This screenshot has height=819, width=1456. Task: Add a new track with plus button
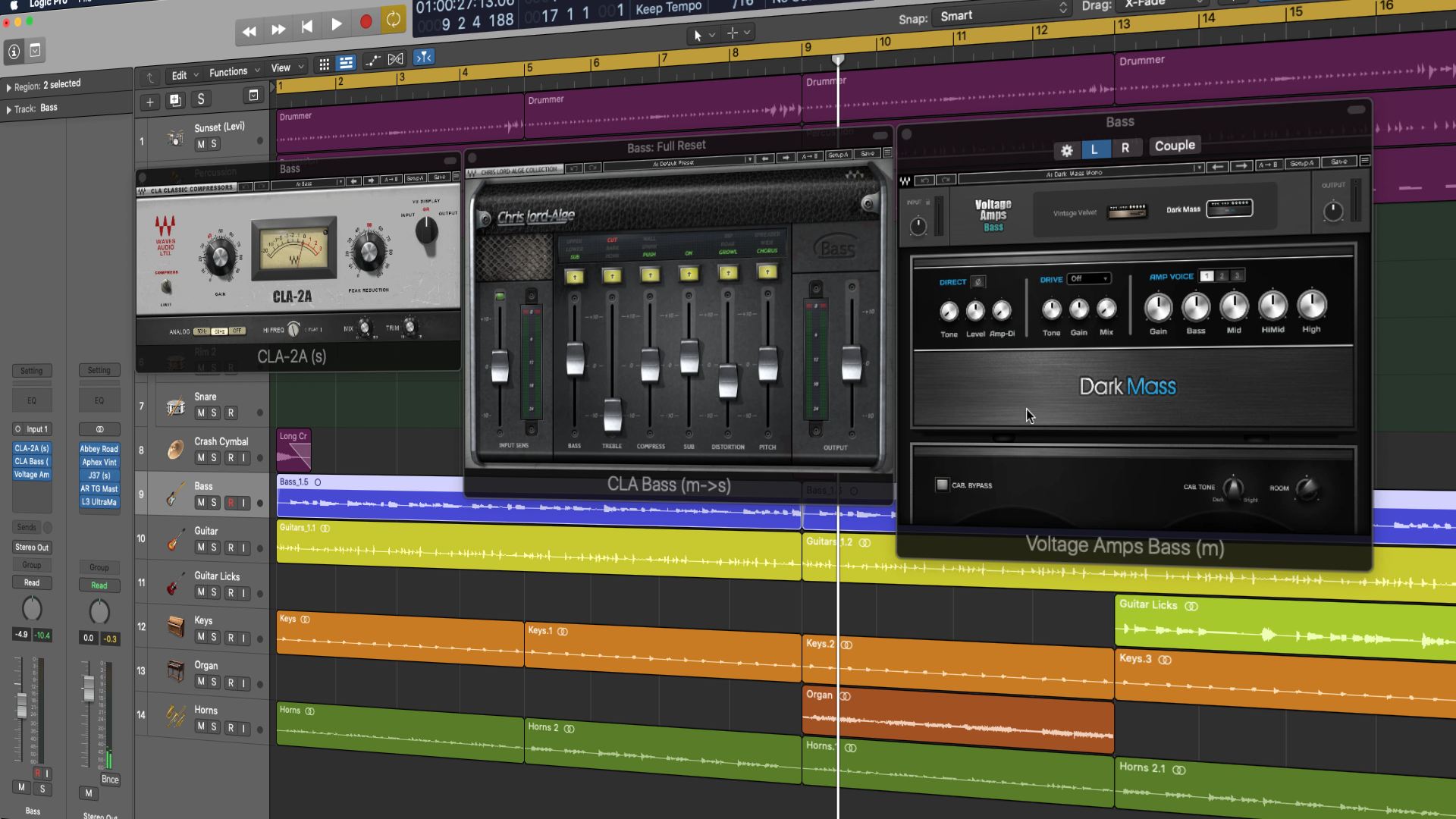(150, 102)
